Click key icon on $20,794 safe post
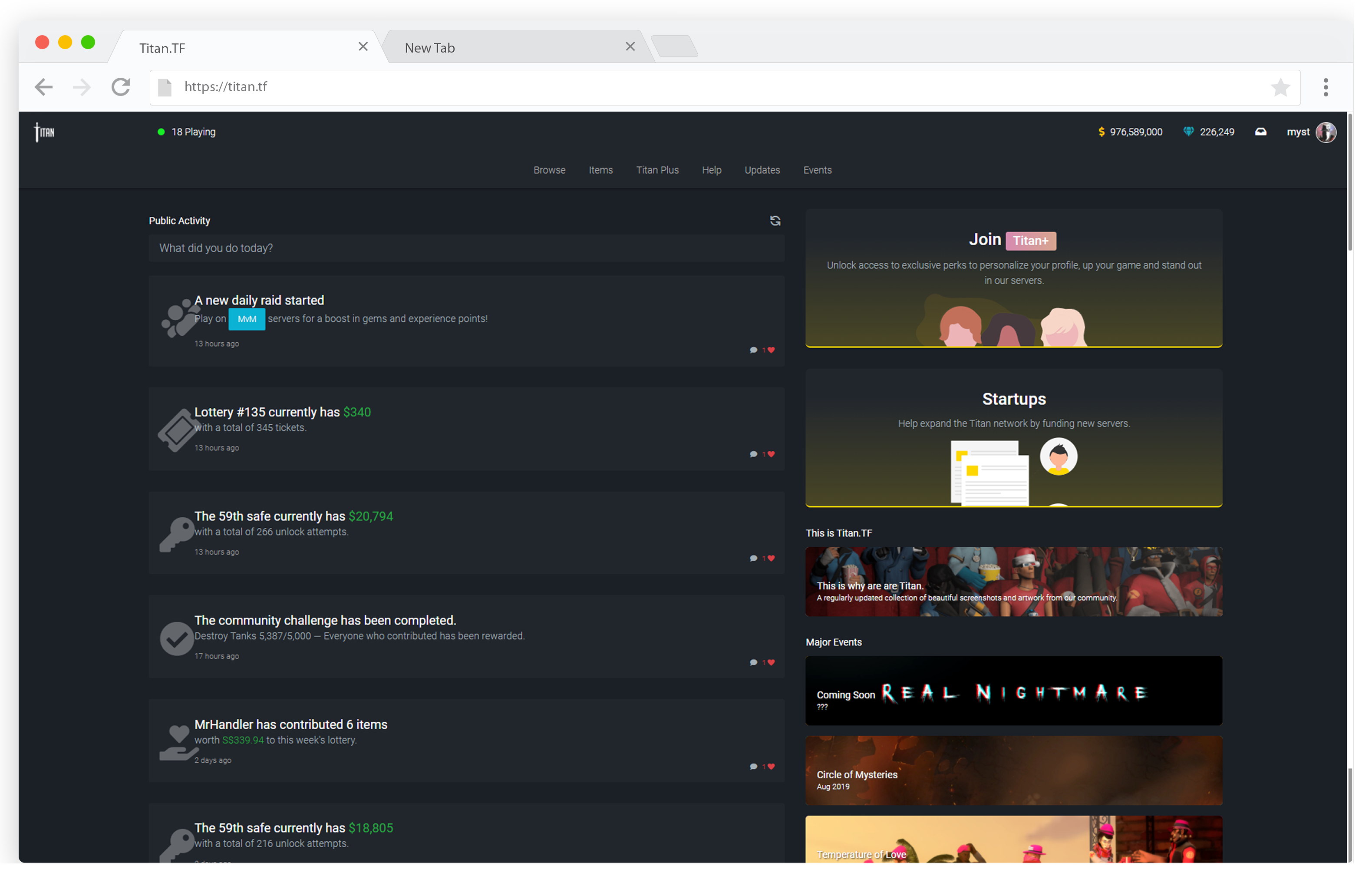This screenshot has width=1372, height=886. coord(177,535)
